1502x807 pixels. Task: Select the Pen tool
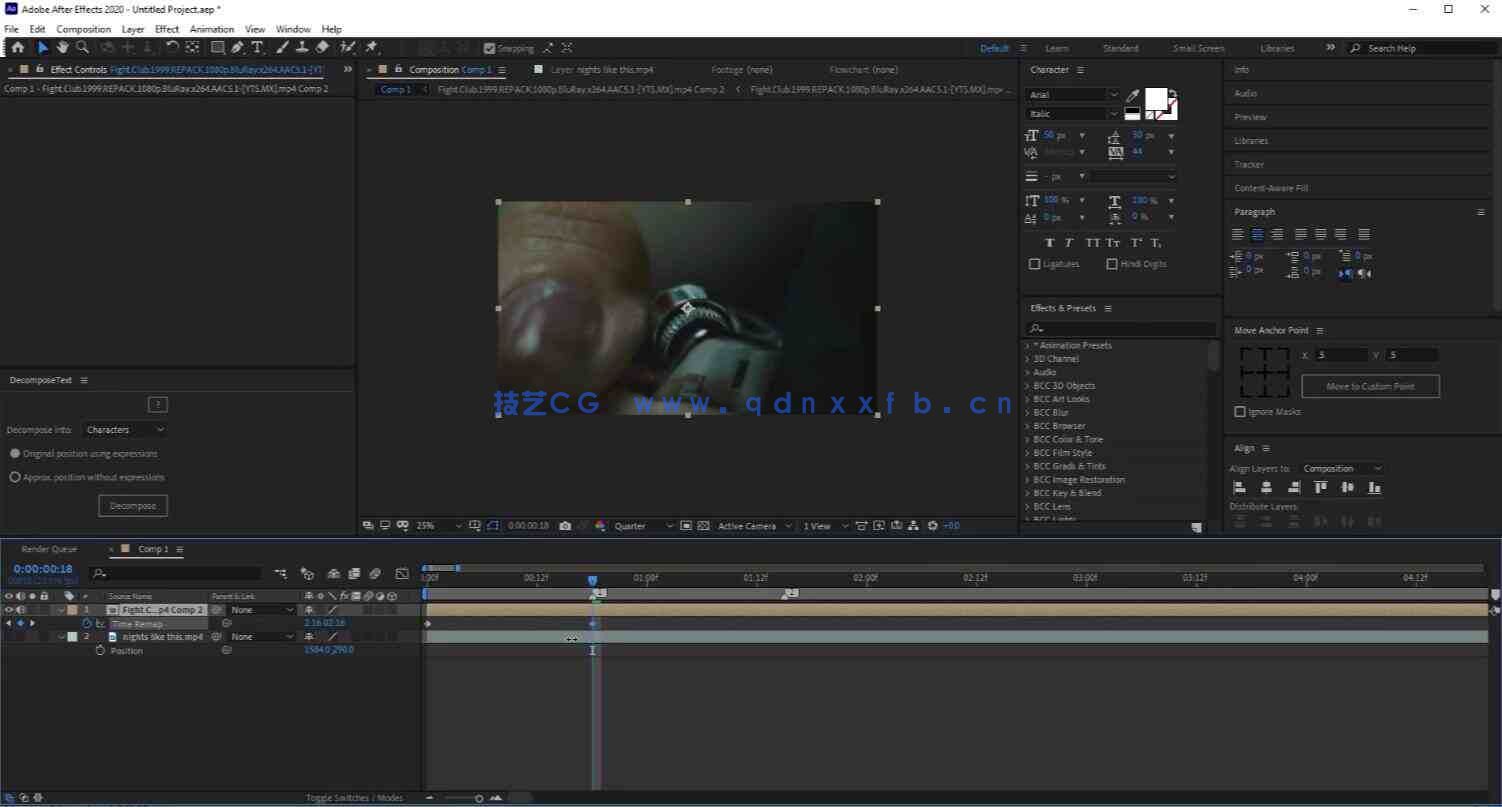pyautogui.click(x=237, y=47)
